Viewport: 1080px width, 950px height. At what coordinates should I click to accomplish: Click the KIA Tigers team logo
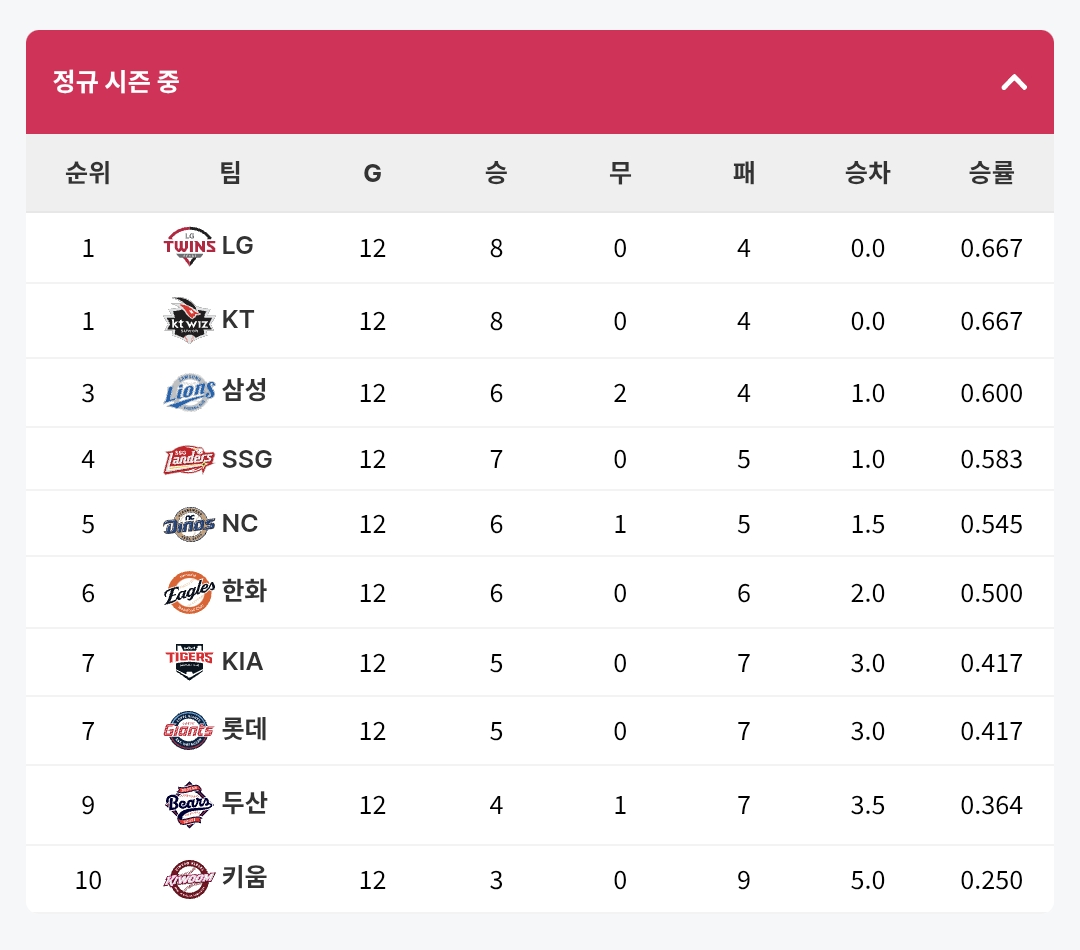189,662
